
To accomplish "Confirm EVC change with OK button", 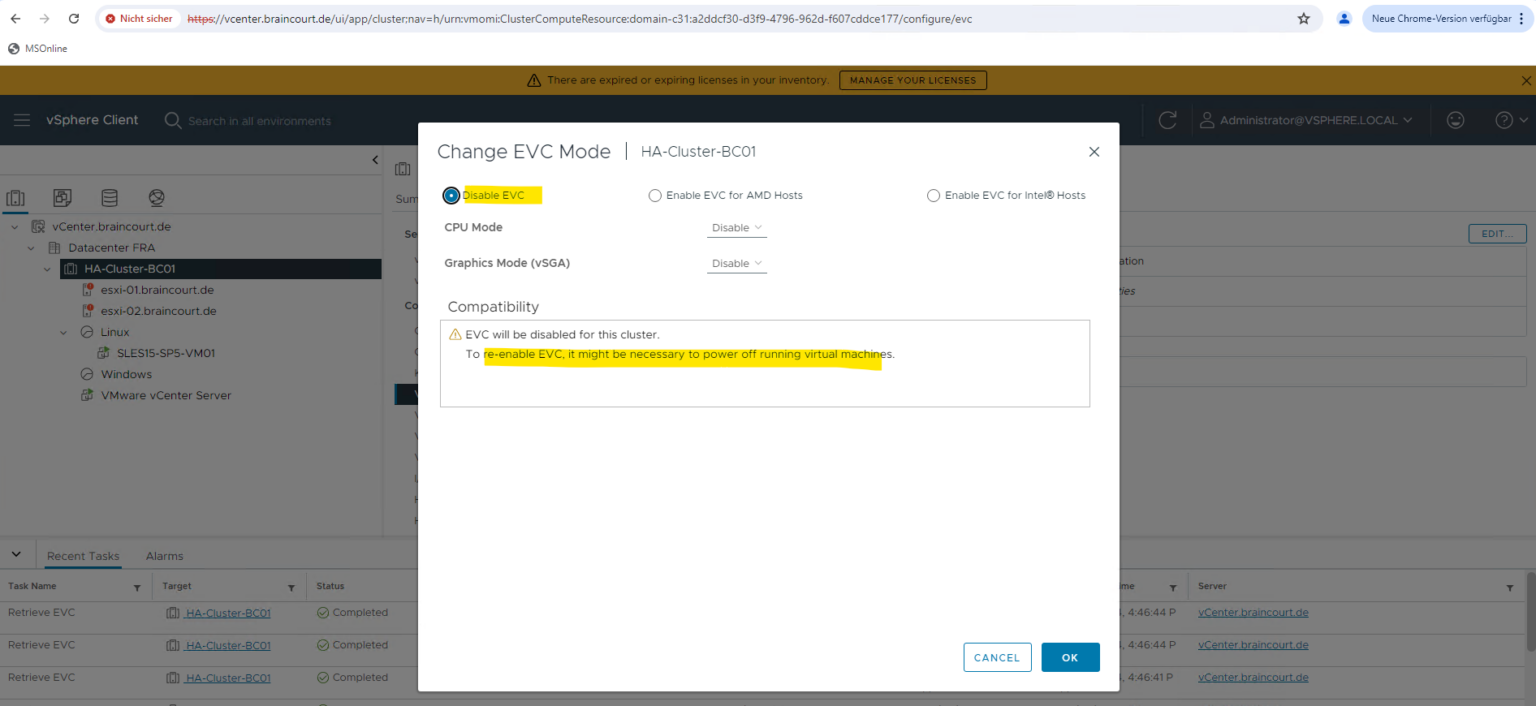I will [1070, 657].
